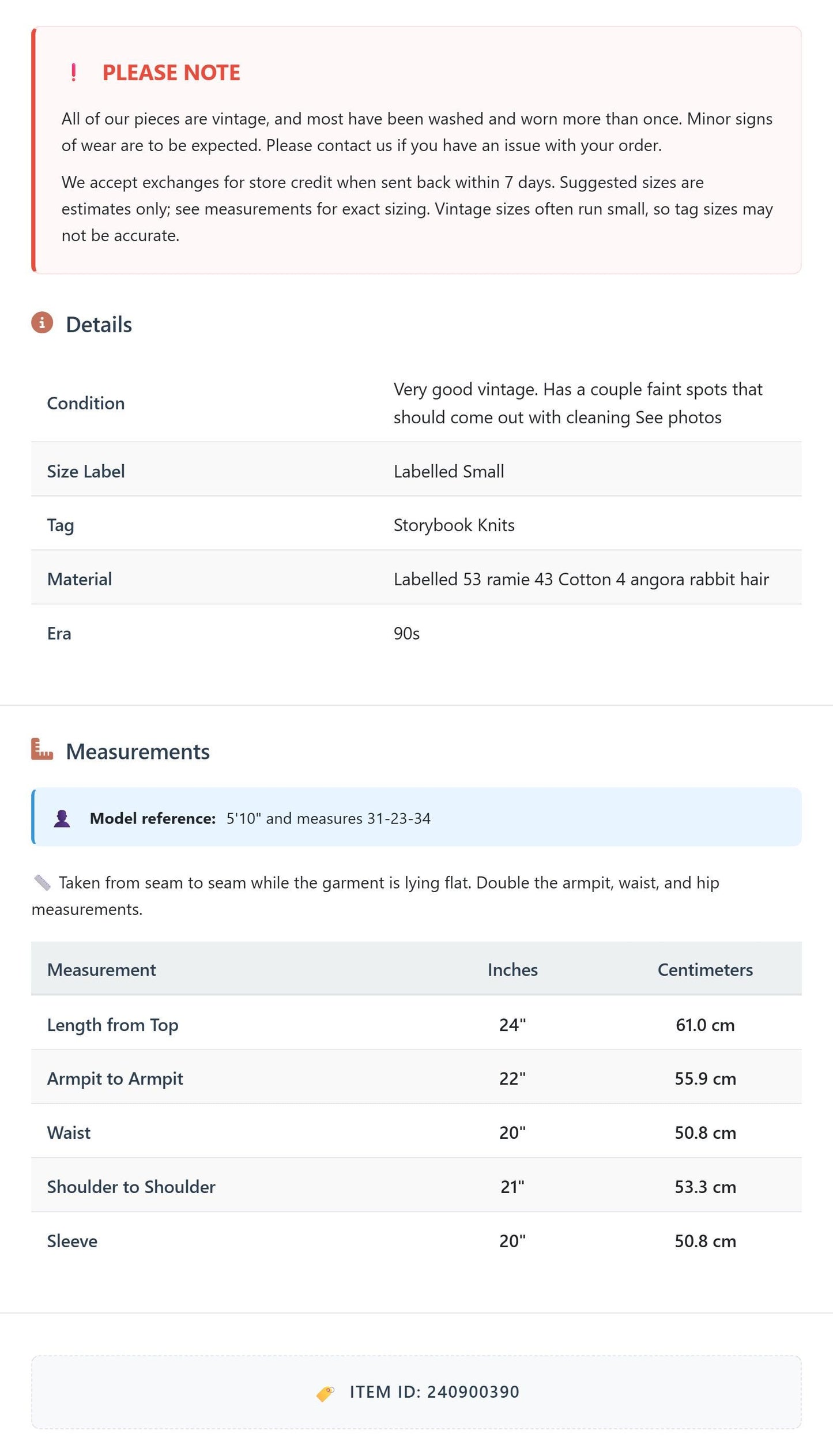Click the Labelled Small size value

[449, 471]
